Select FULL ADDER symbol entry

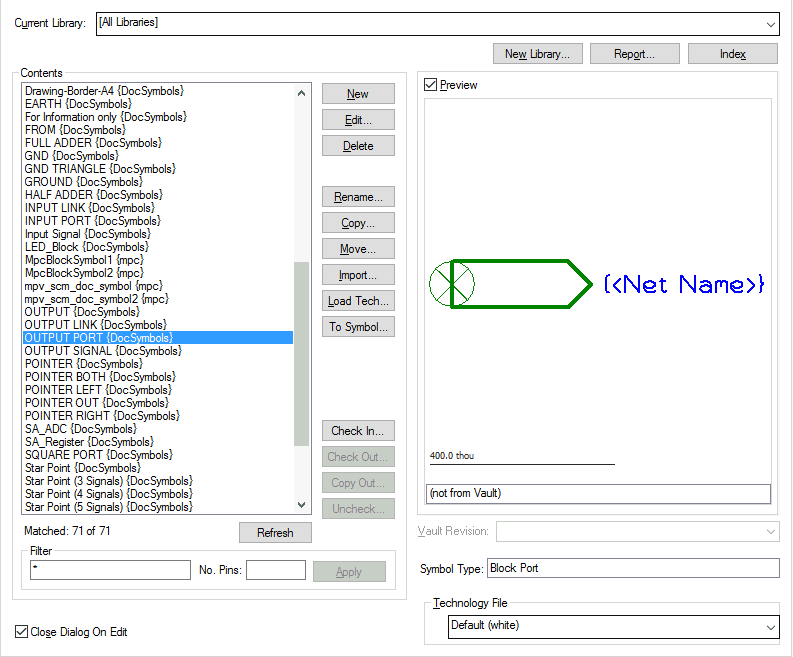(86, 143)
